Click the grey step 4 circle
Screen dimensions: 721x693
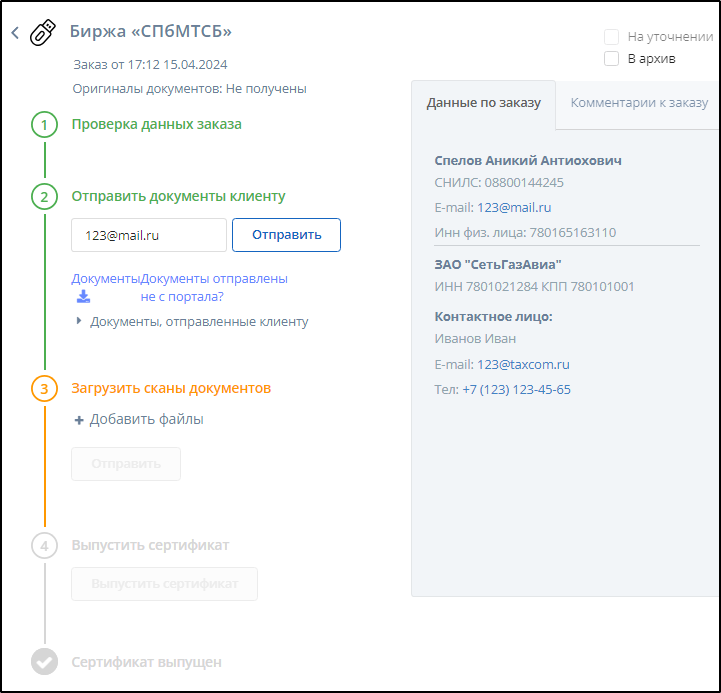tap(44, 545)
